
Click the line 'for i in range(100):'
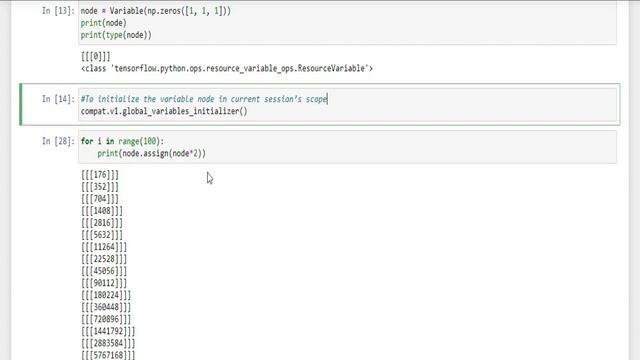click(x=122, y=141)
